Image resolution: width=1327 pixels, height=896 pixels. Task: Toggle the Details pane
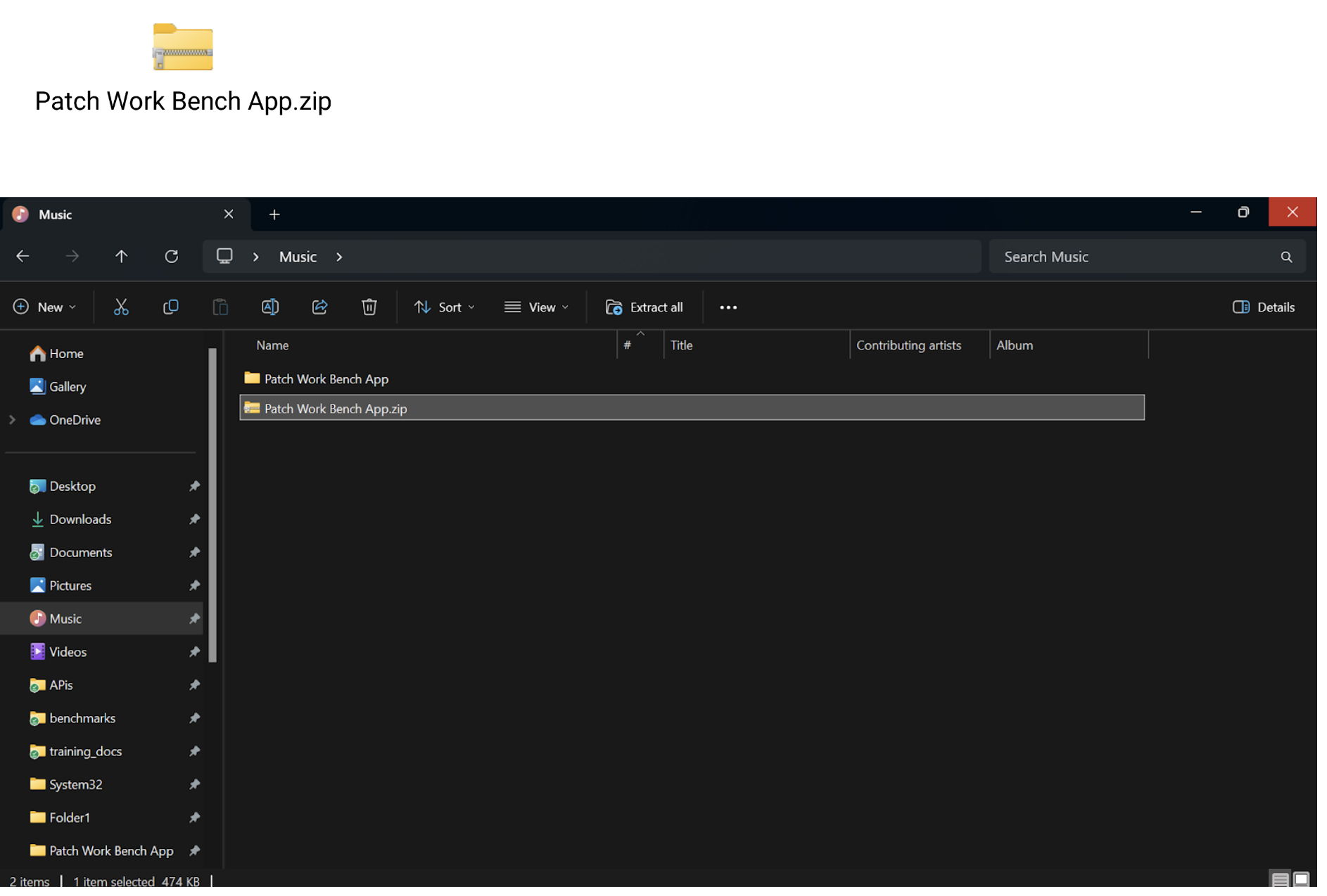(1263, 307)
